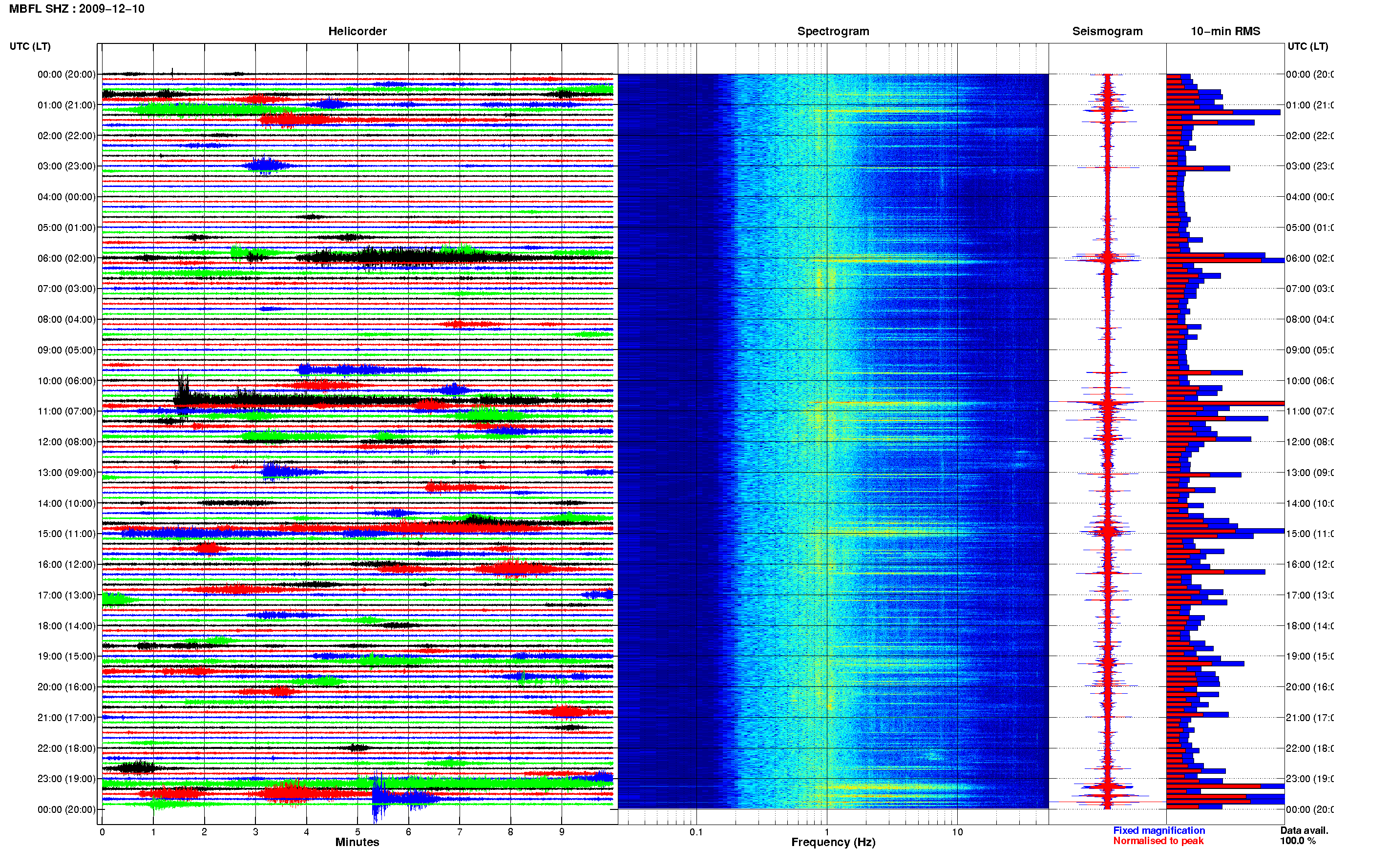Image resolution: width=1389 pixels, height=868 pixels.
Task: Click the left '00:00 (20:00)' top time label
Action: [x=66, y=74]
